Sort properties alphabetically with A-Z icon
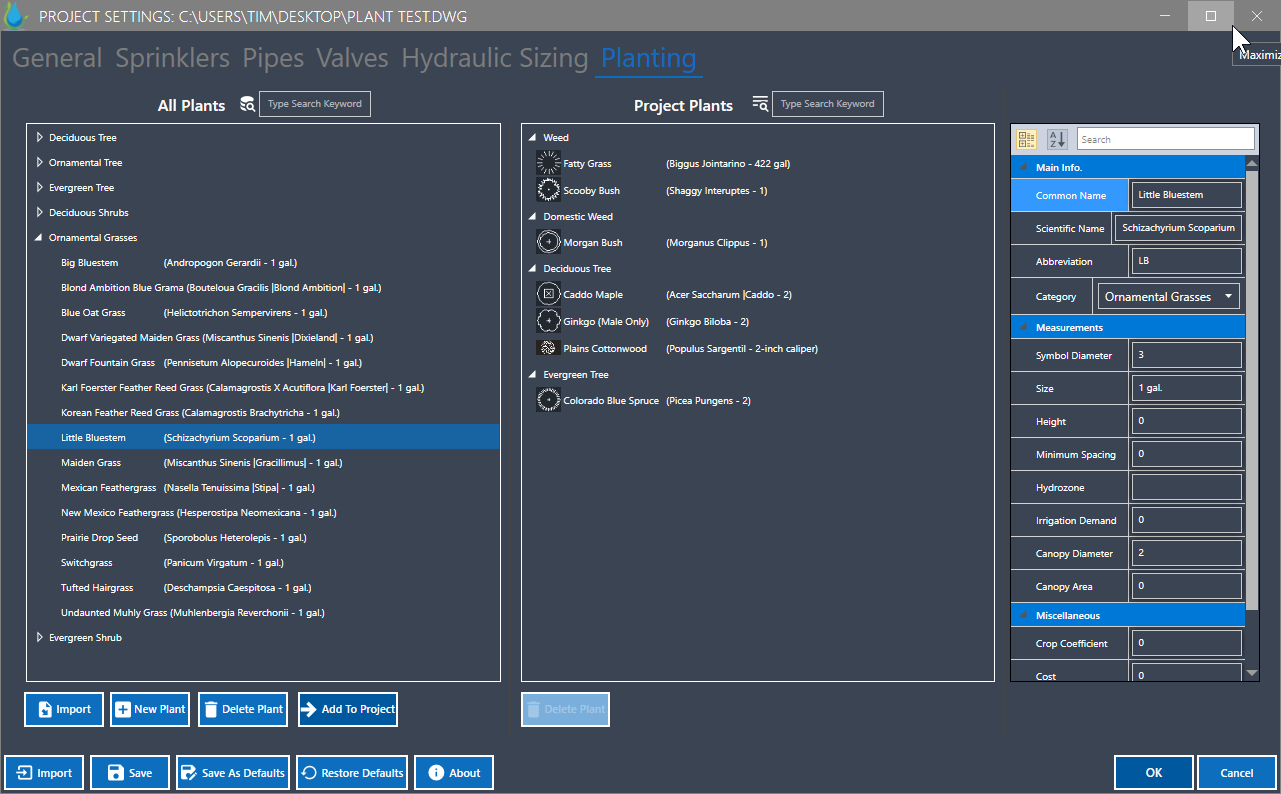 (x=1057, y=140)
